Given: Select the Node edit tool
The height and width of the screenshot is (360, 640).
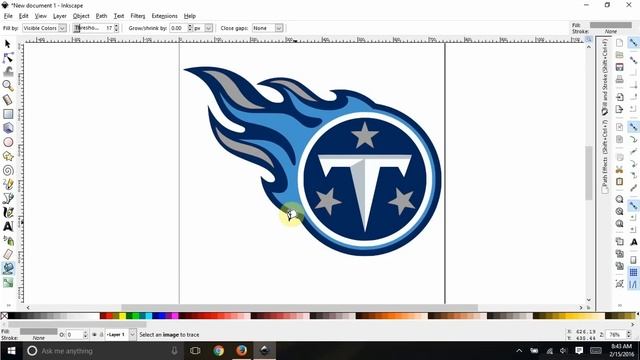Looking at the screenshot, I should [8, 58].
